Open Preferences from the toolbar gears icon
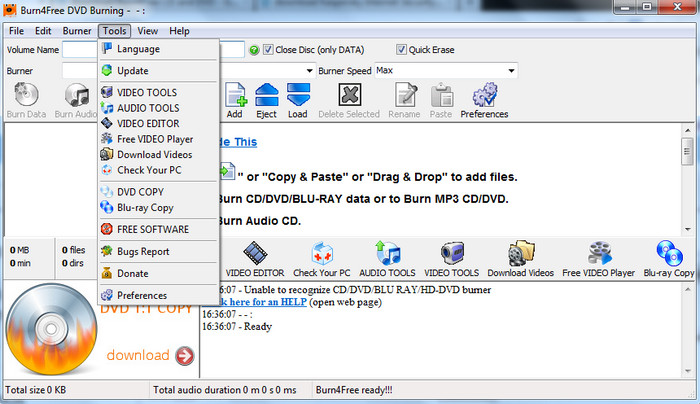700x404 pixels. [x=485, y=94]
